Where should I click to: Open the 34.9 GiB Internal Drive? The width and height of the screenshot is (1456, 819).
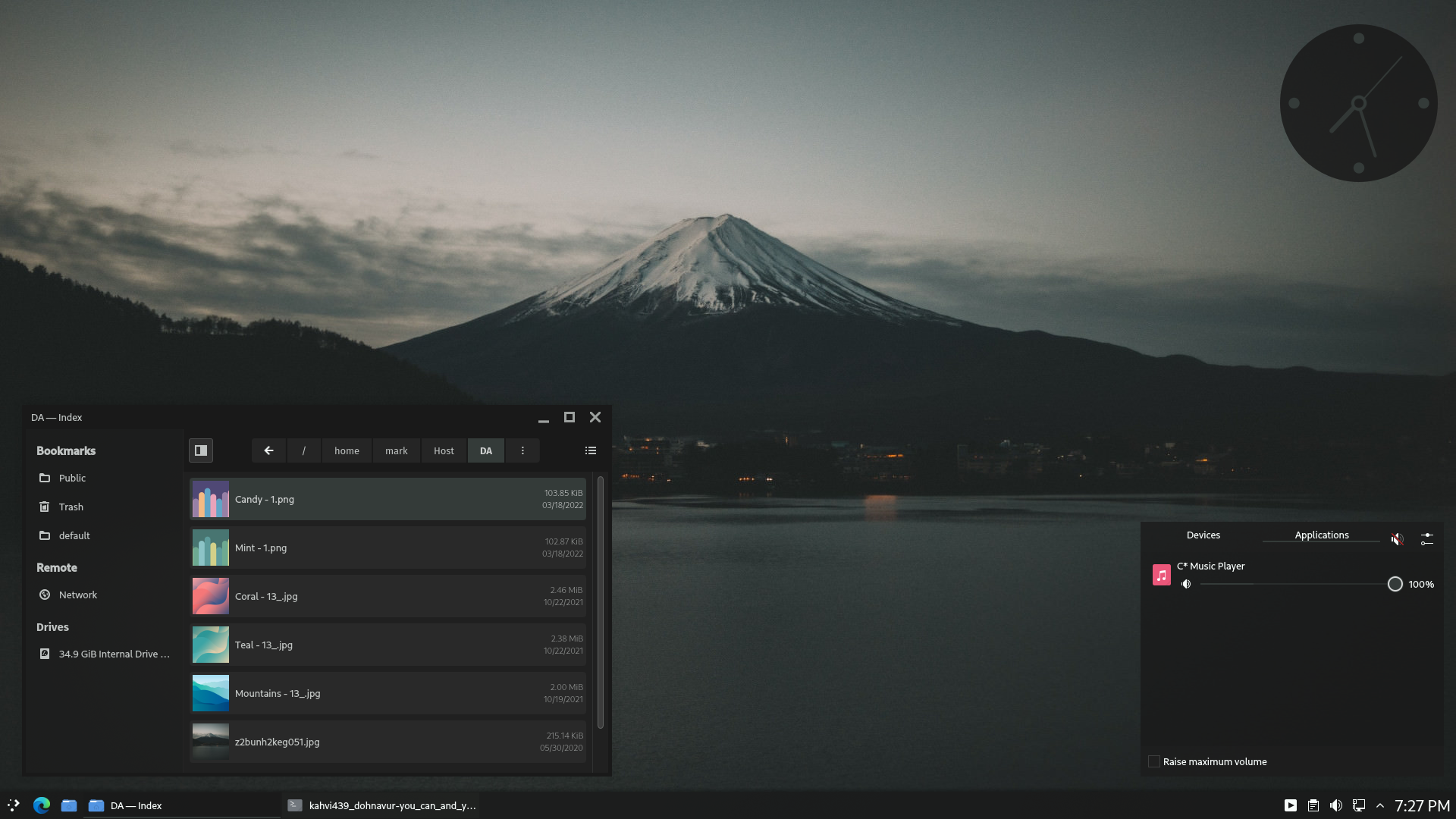click(x=103, y=654)
